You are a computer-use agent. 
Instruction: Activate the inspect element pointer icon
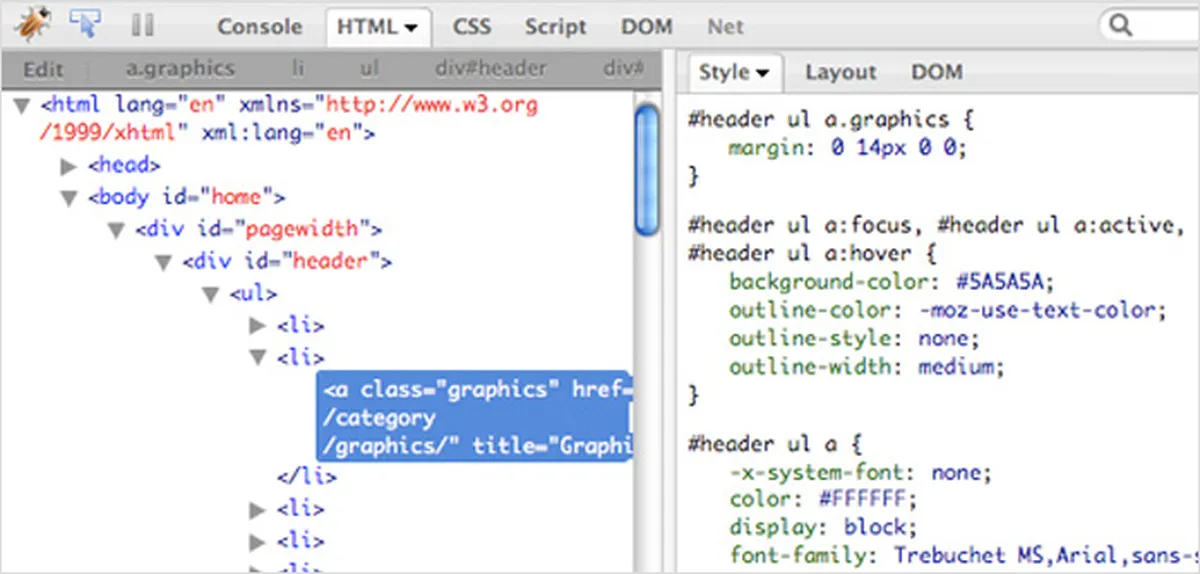pyautogui.click(x=86, y=23)
